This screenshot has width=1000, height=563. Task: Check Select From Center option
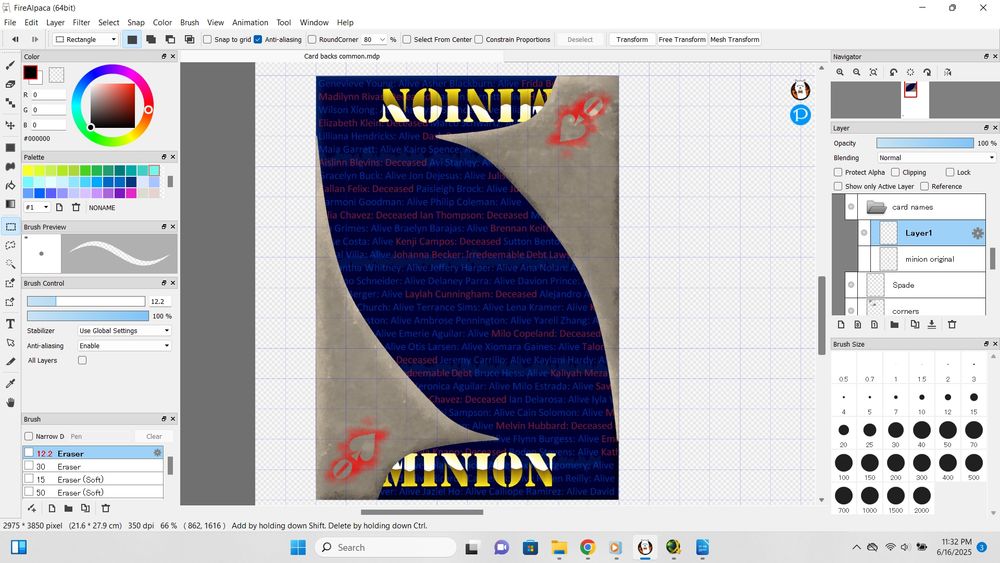(407, 40)
